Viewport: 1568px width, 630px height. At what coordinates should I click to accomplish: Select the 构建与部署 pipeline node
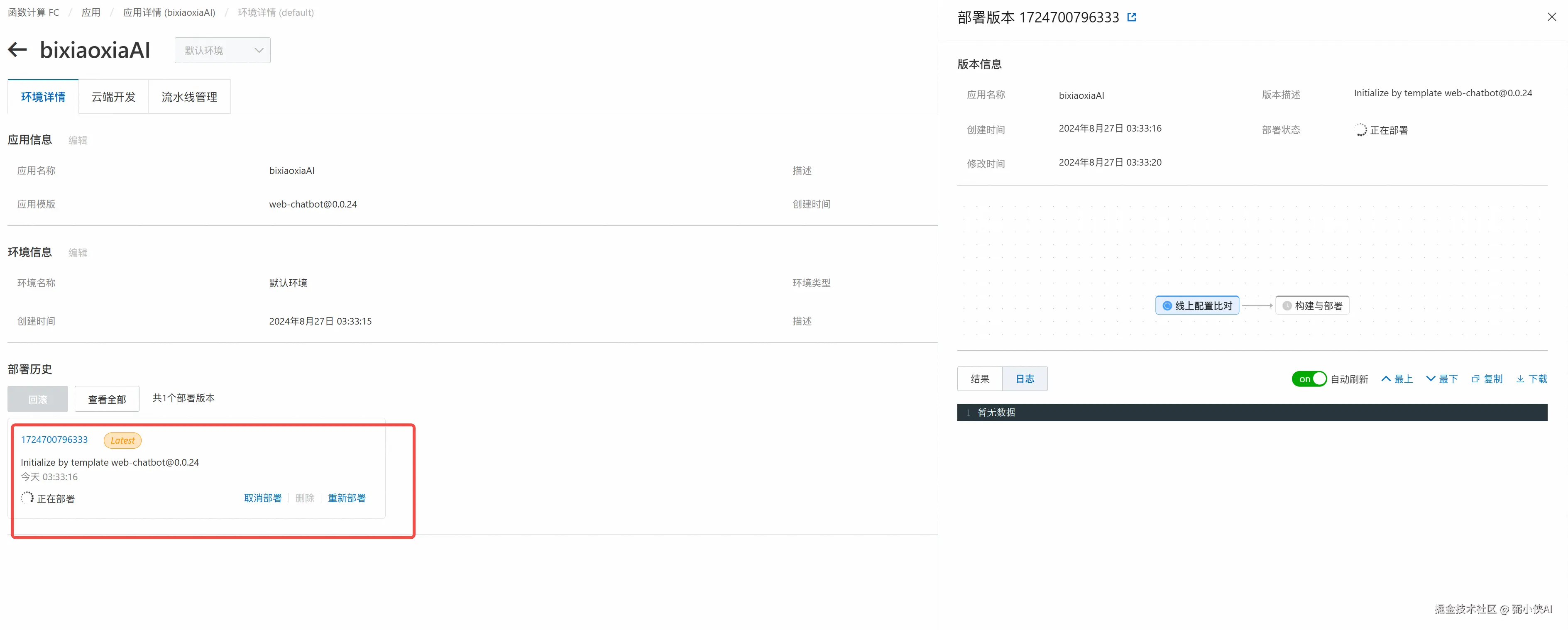point(1312,305)
